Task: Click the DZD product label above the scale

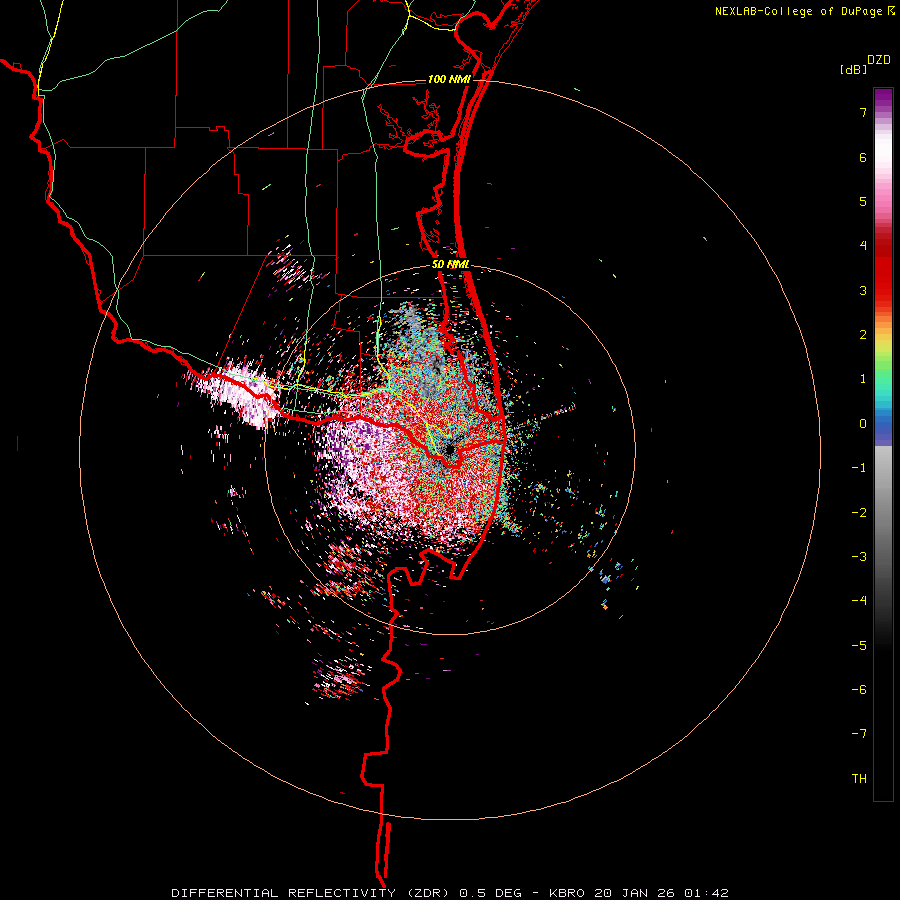Action: point(879,60)
